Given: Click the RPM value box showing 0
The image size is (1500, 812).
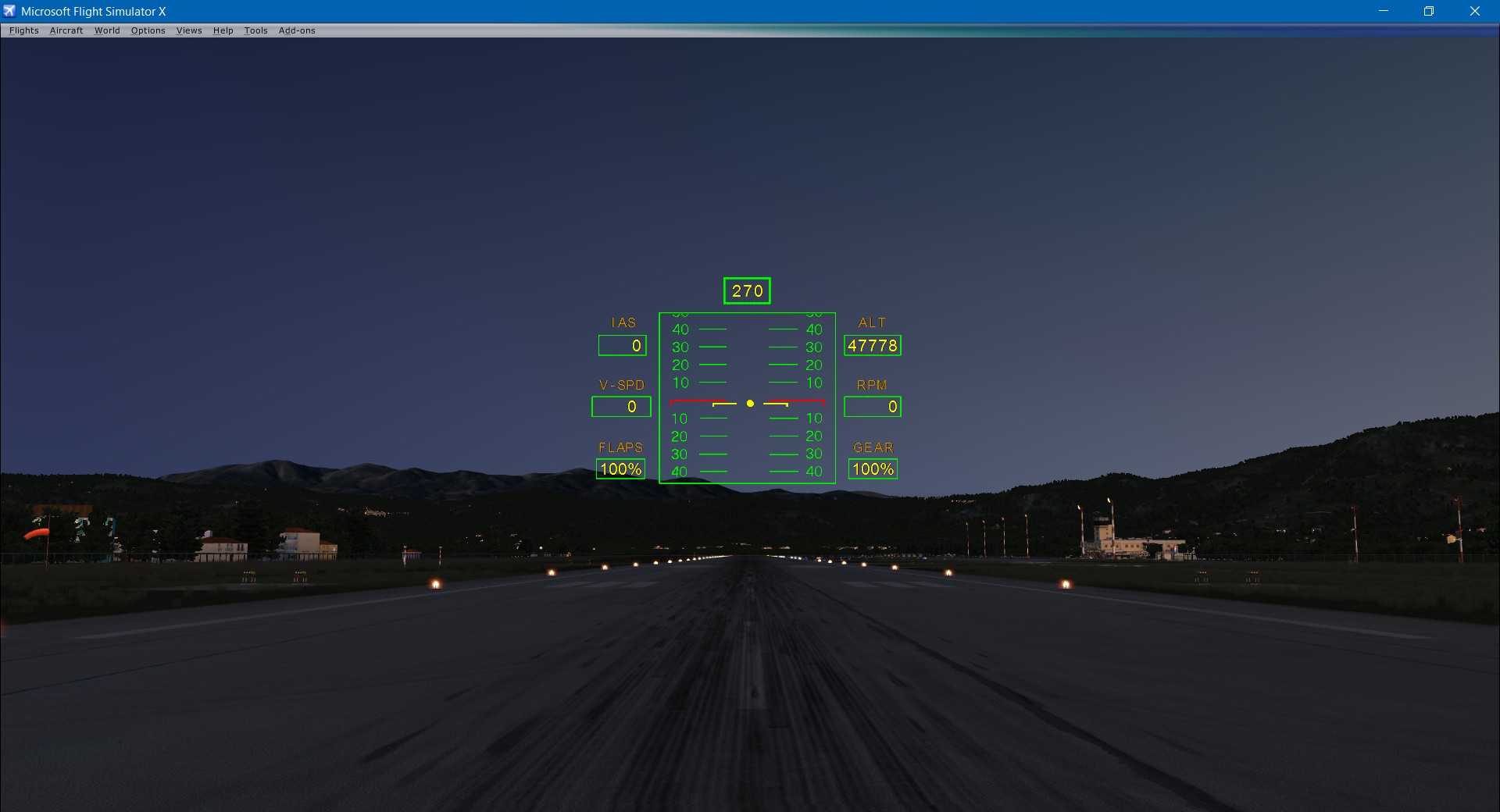Looking at the screenshot, I should (x=873, y=407).
